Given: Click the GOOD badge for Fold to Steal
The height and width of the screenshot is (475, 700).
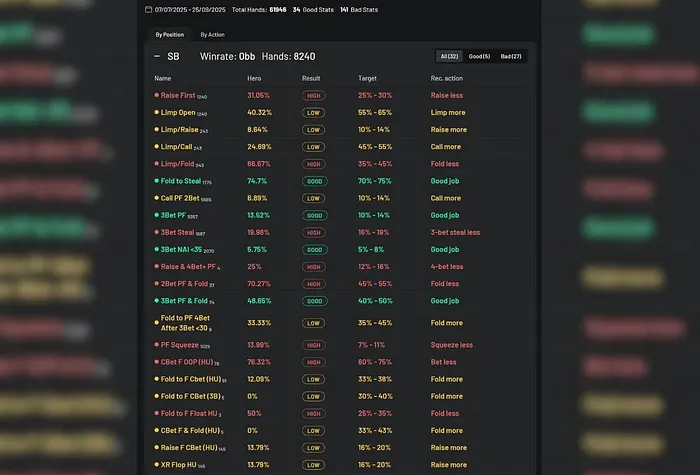Looking at the screenshot, I should coord(314,181).
